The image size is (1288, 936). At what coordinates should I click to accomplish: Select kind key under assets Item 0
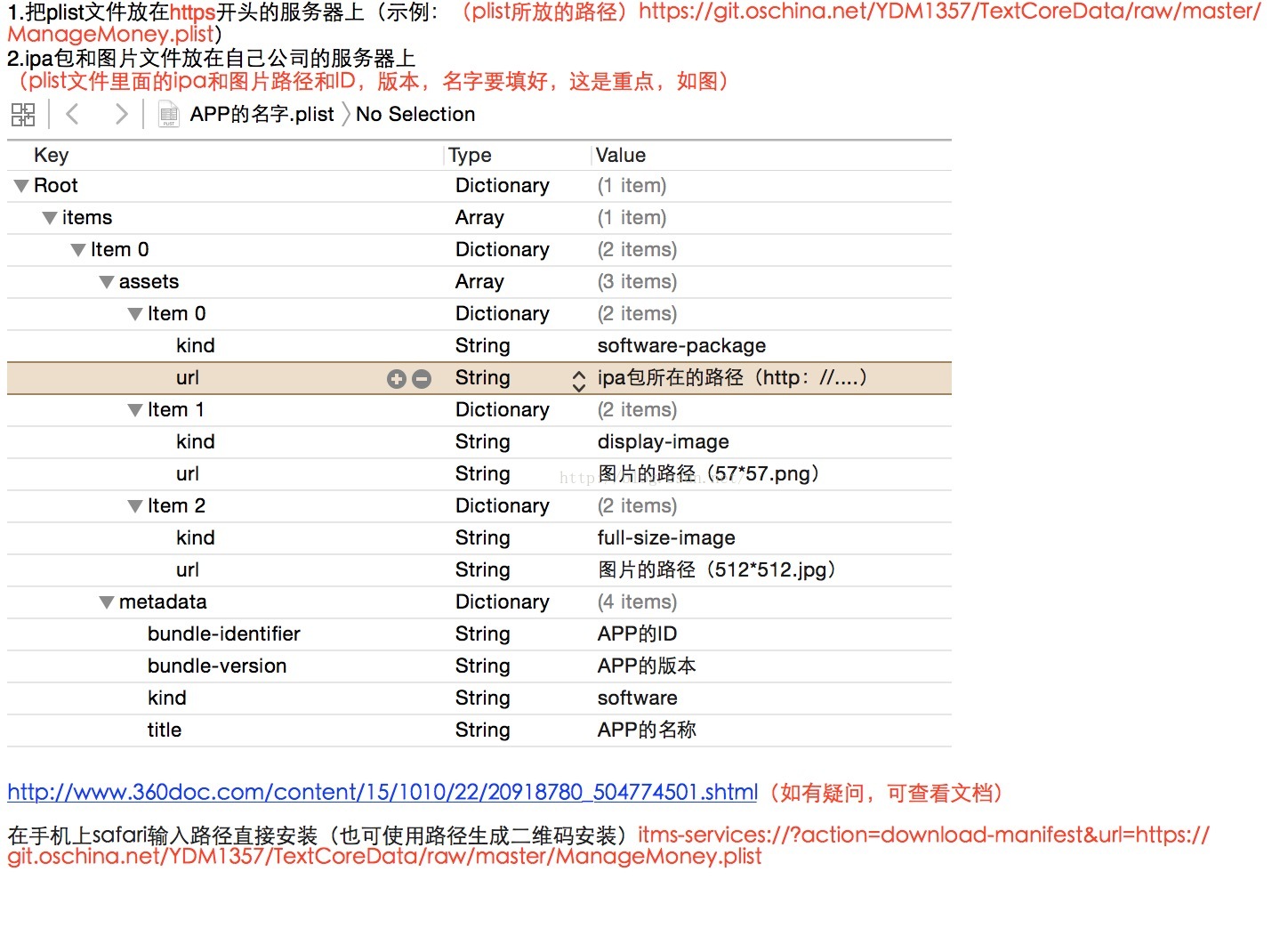click(196, 346)
